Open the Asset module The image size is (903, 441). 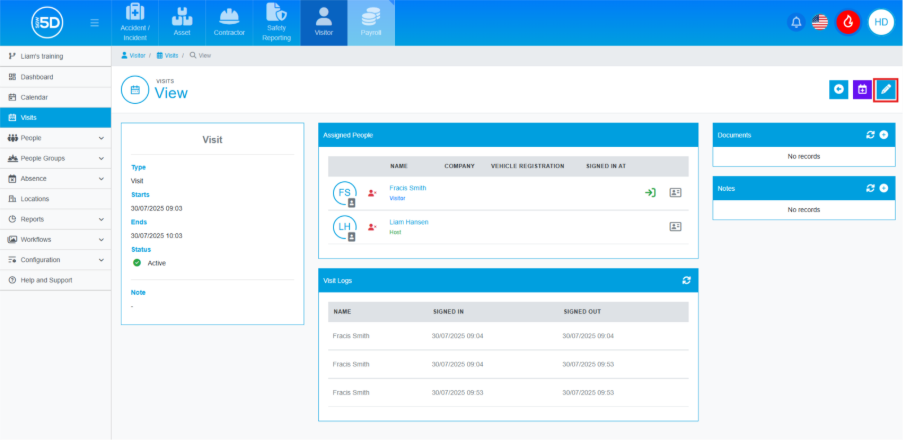pos(182,23)
